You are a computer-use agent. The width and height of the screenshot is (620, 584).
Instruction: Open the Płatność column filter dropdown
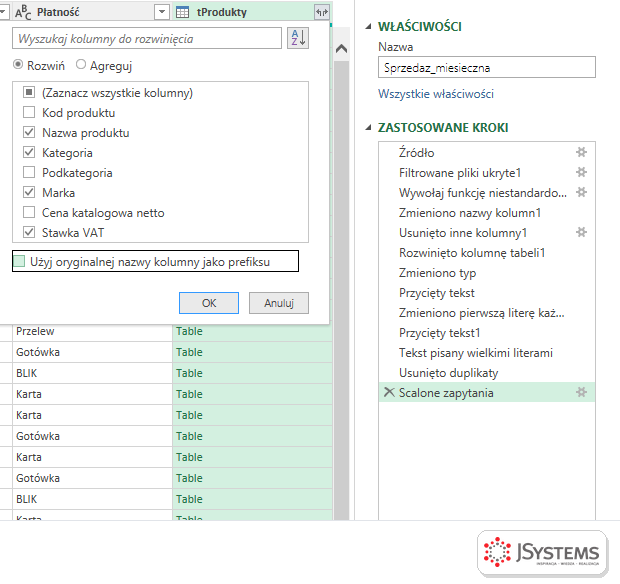162,12
